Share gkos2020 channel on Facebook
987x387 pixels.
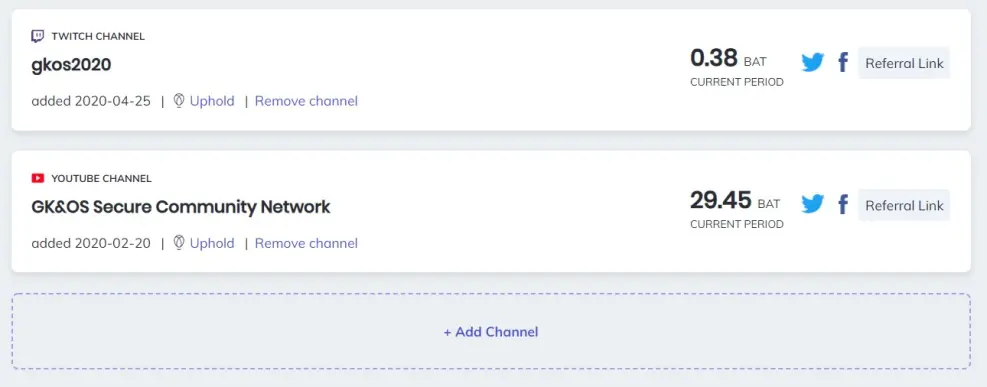click(x=843, y=62)
